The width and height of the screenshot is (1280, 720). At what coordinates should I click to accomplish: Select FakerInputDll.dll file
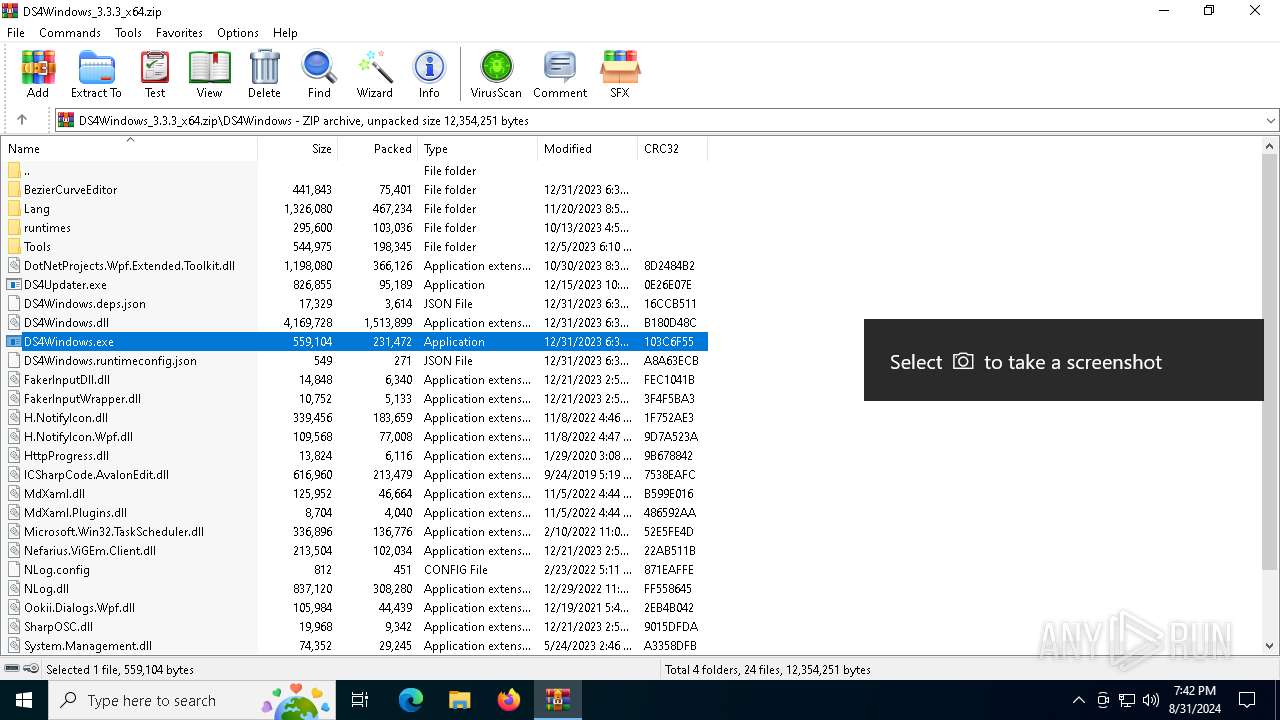pos(355,380)
